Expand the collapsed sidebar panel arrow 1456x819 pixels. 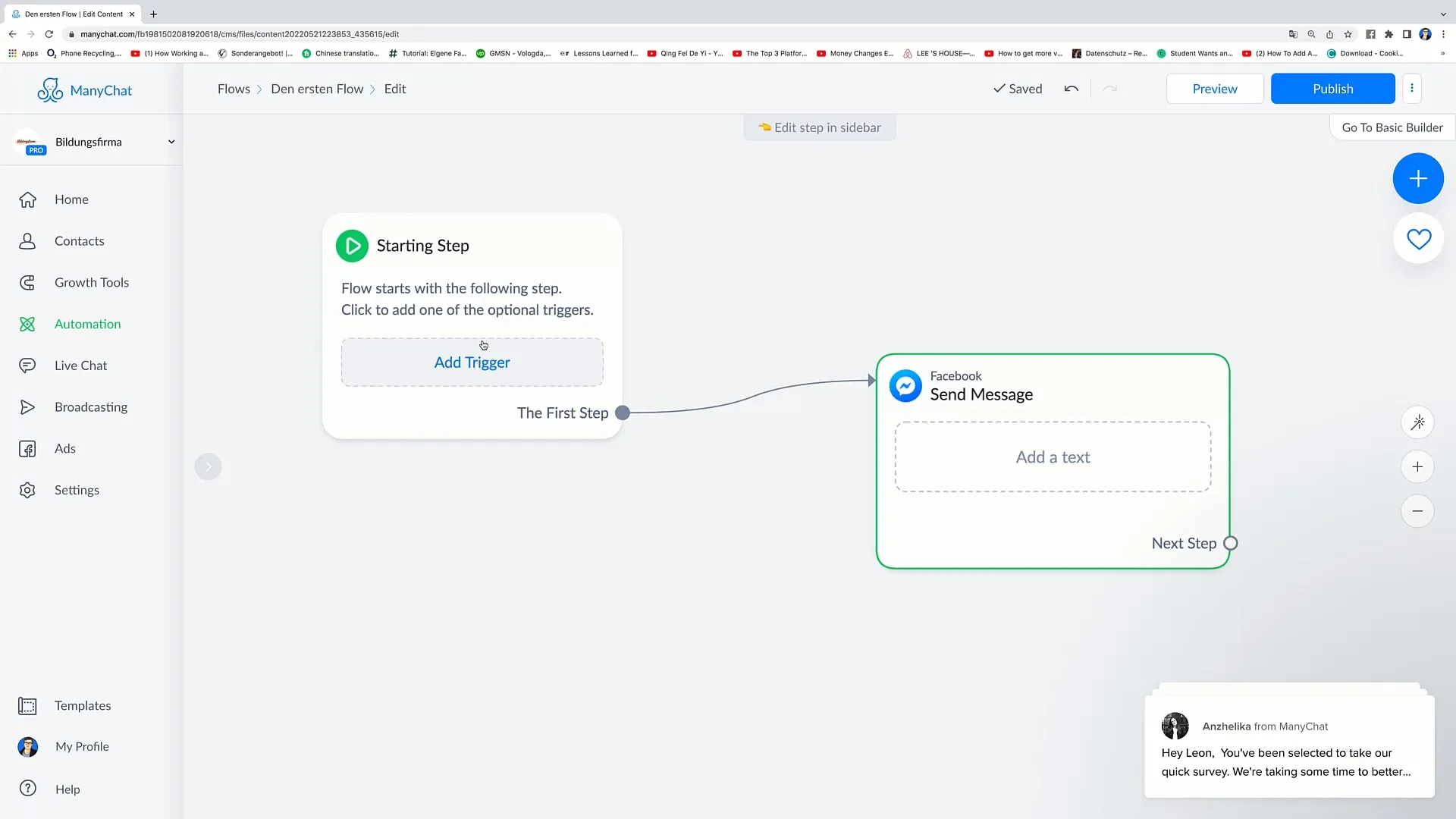208,466
